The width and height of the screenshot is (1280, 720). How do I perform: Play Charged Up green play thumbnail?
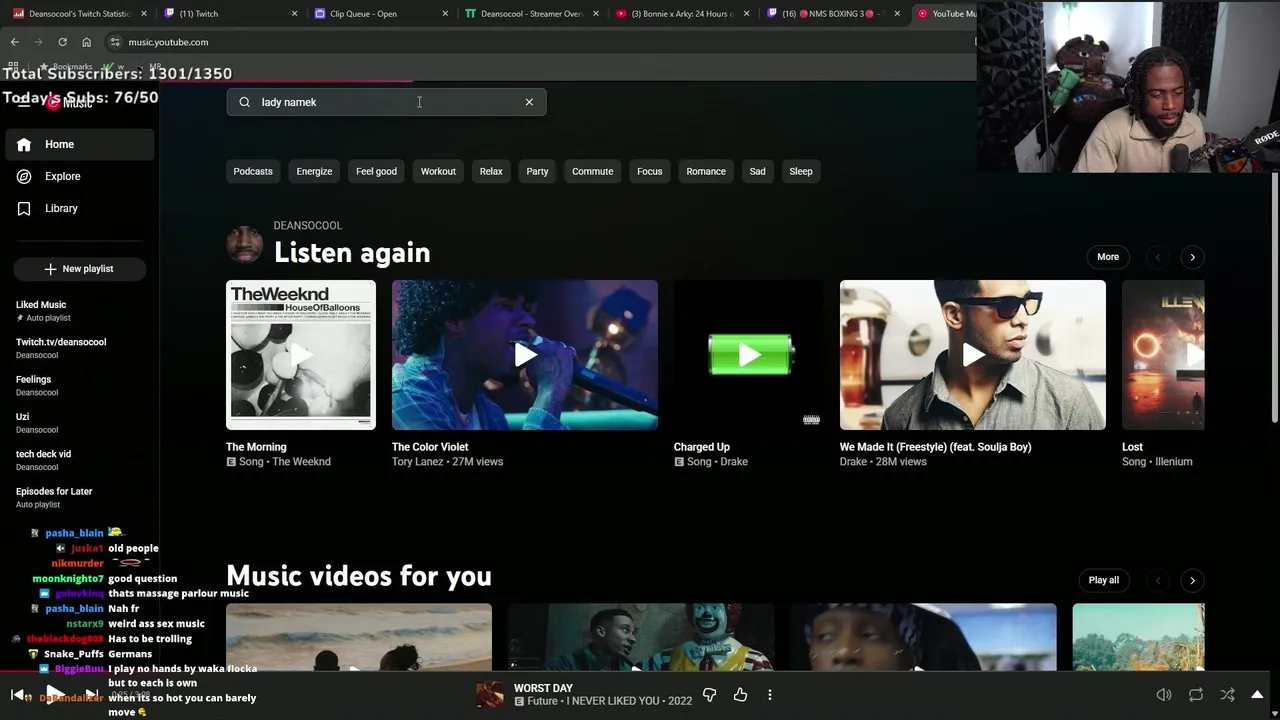click(749, 355)
